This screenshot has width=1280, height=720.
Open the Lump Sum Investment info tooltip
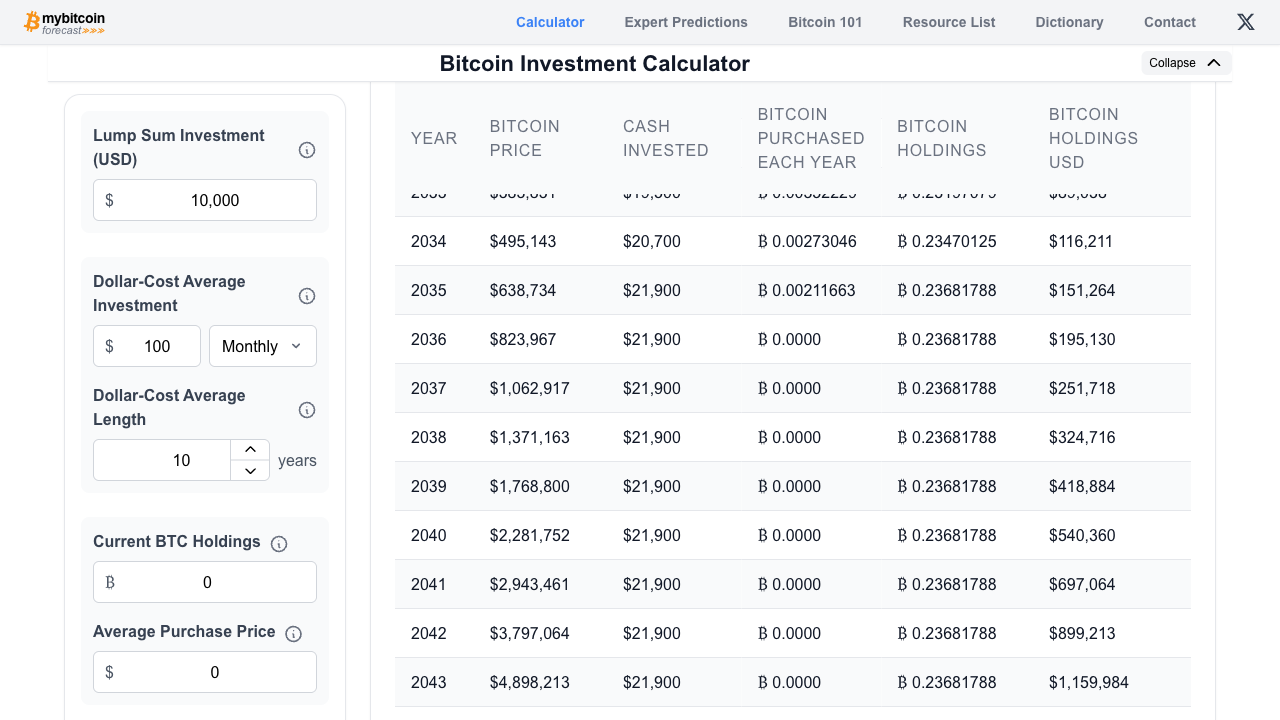pyautogui.click(x=307, y=149)
